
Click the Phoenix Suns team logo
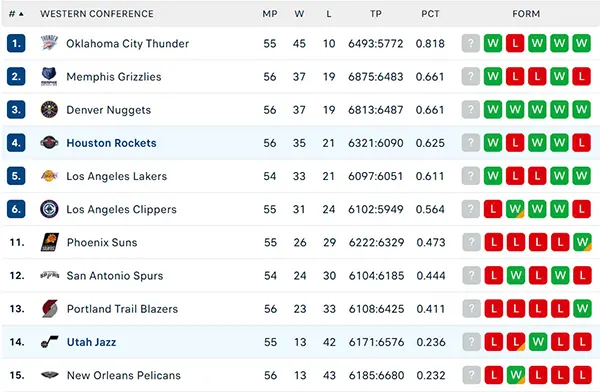[x=50, y=242]
